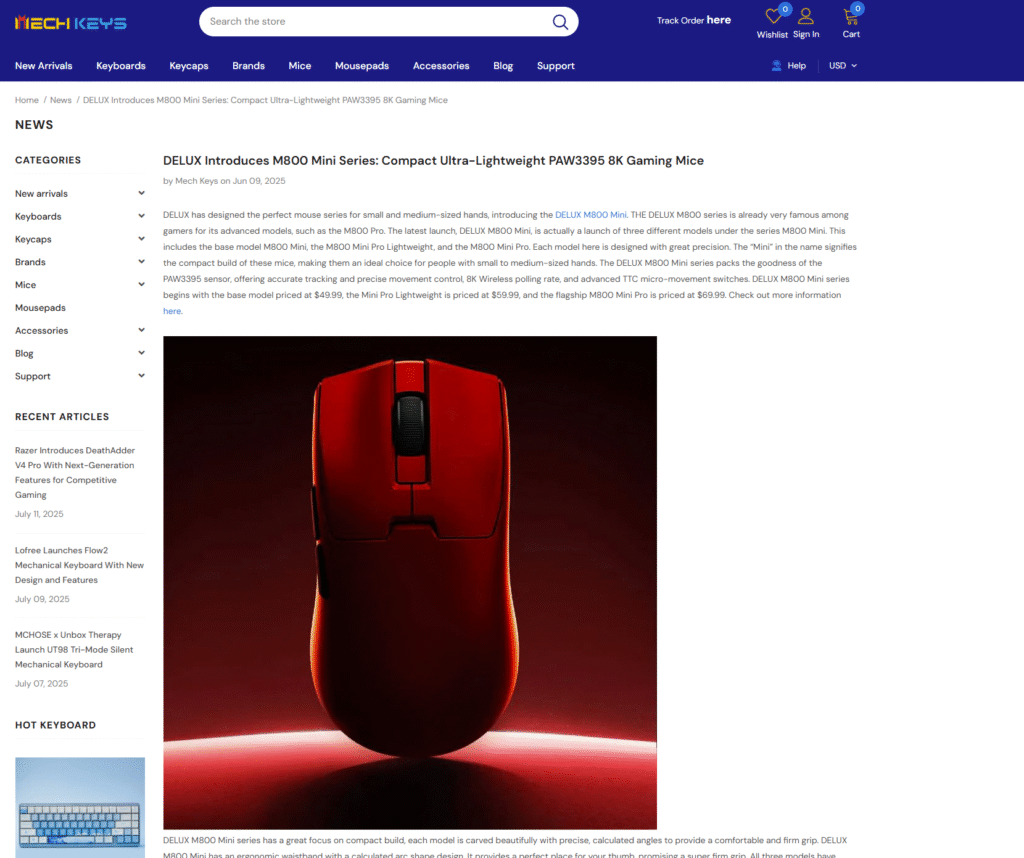Viewport: 1024px width, 858px height.
Task: Click the Help link text
Action: tap(796, 65)
